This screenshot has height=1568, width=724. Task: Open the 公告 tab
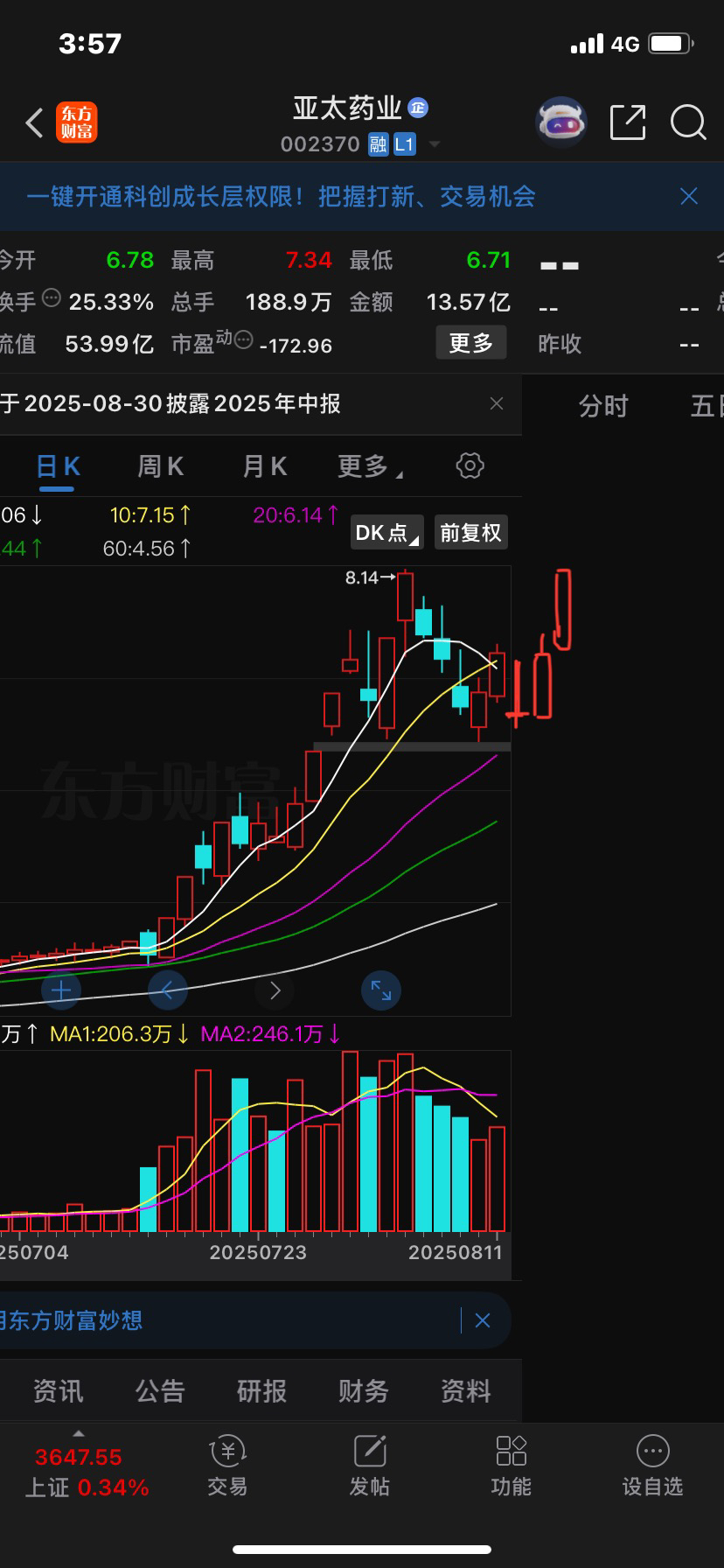pyautogui.click(x=160, y=1390)
